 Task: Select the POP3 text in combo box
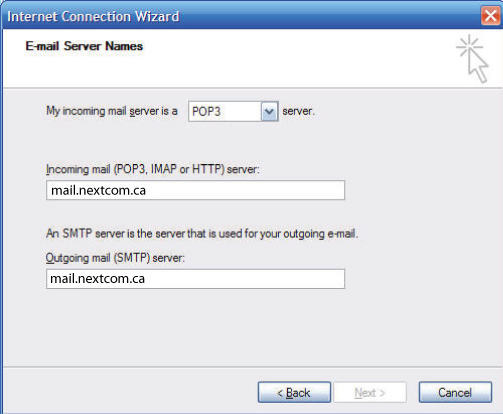tap(206, 111)
